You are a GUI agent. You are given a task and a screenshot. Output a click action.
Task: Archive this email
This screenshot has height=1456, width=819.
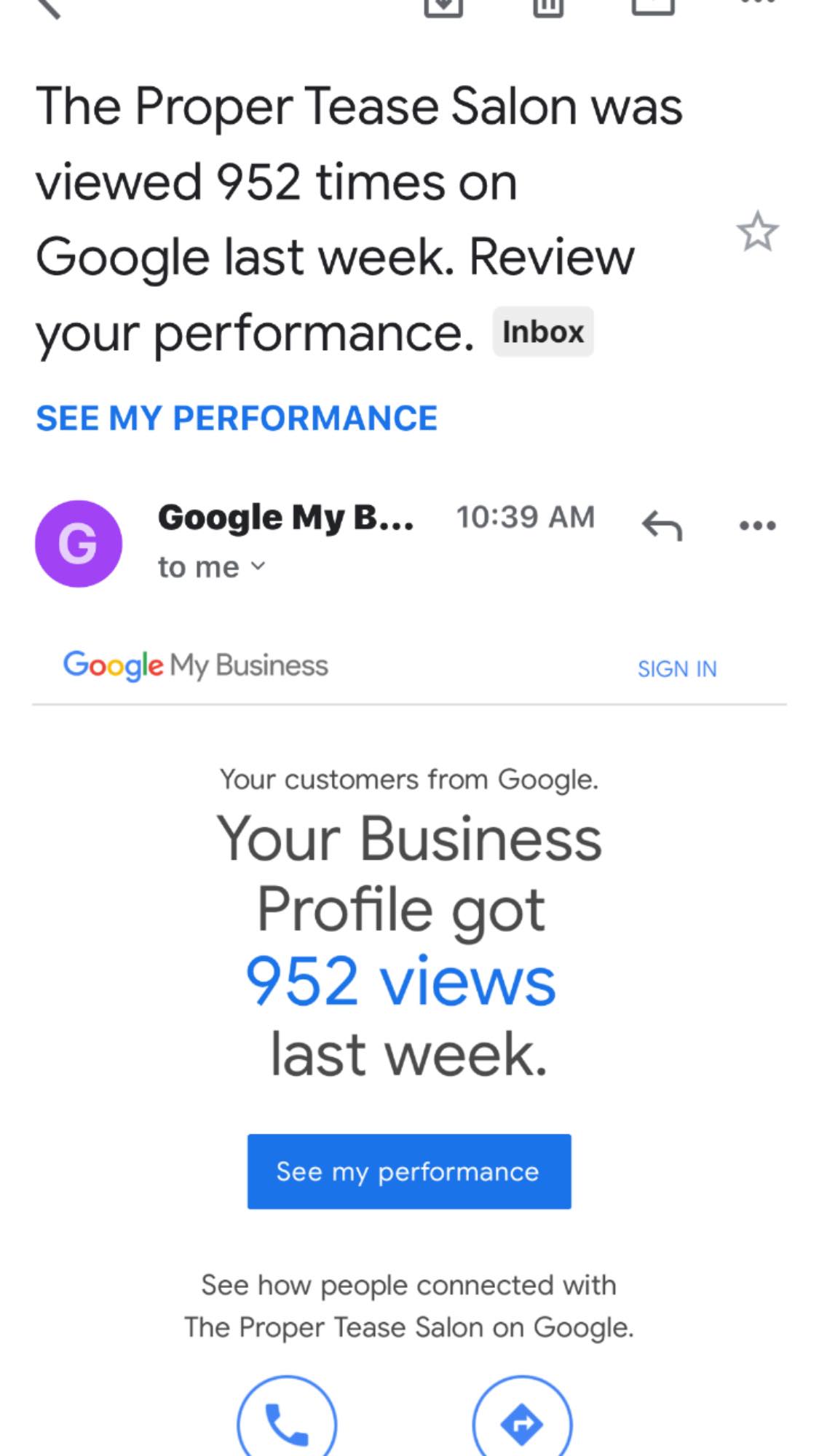[443, 6]
